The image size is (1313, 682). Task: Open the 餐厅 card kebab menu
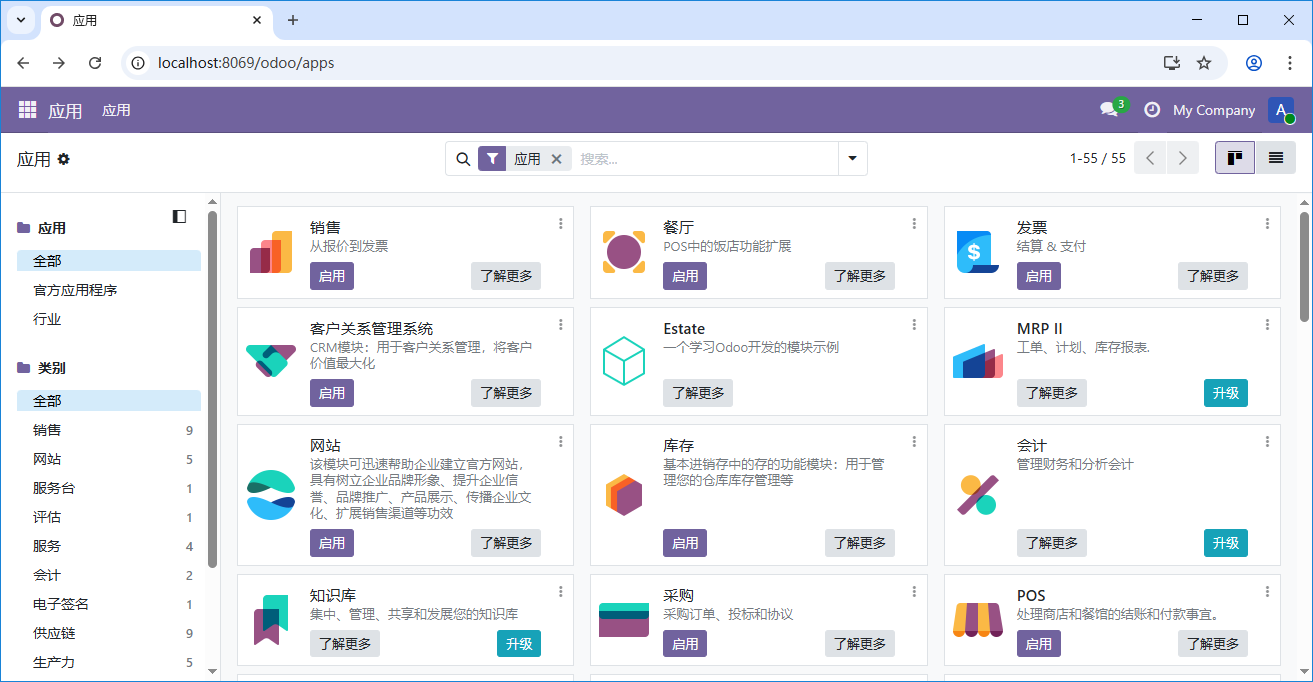click(x=914, y=224)
